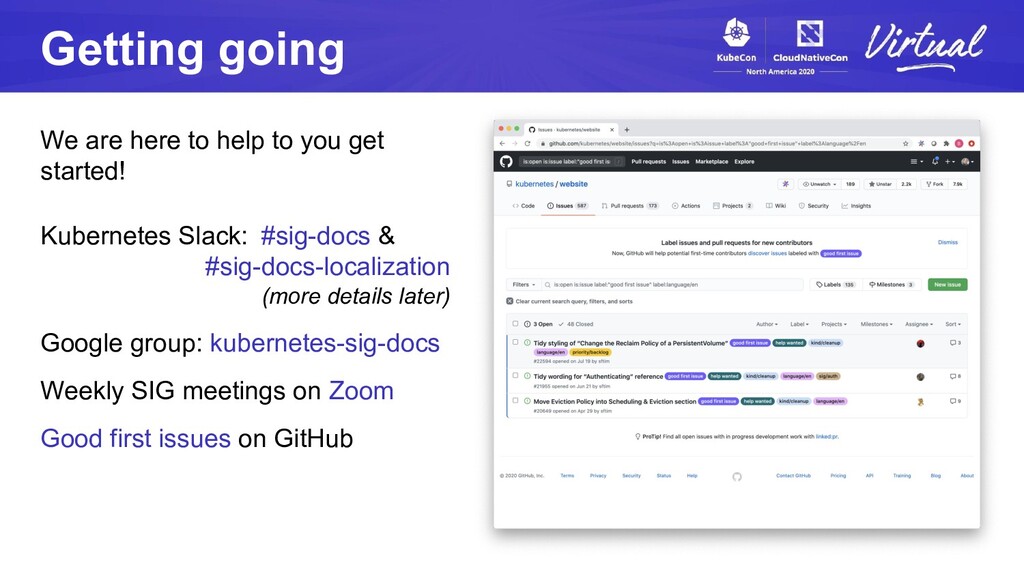Screen dimensions: 1024x576
Task: Tick the select-all issues checkbox
Action: [x=515, y=323]
